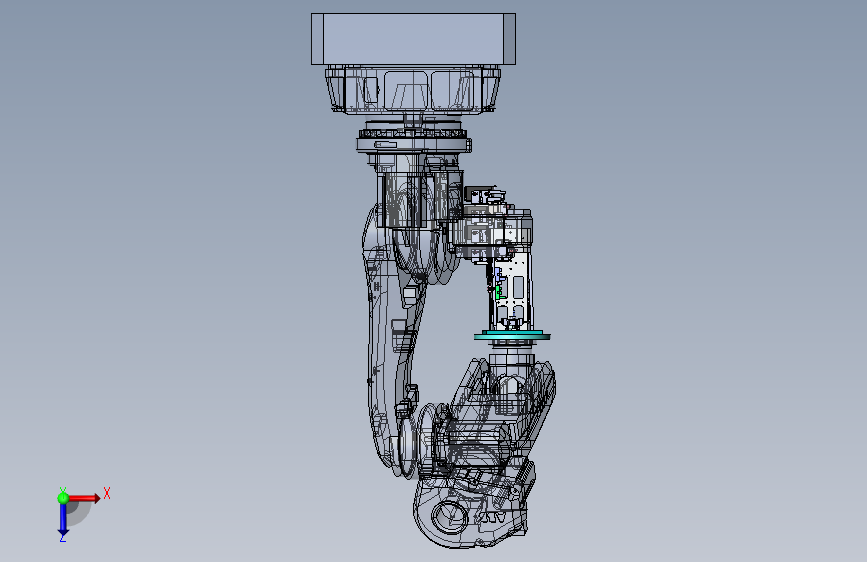Select the rectangular mounting block atop robot

coord(413,39)
